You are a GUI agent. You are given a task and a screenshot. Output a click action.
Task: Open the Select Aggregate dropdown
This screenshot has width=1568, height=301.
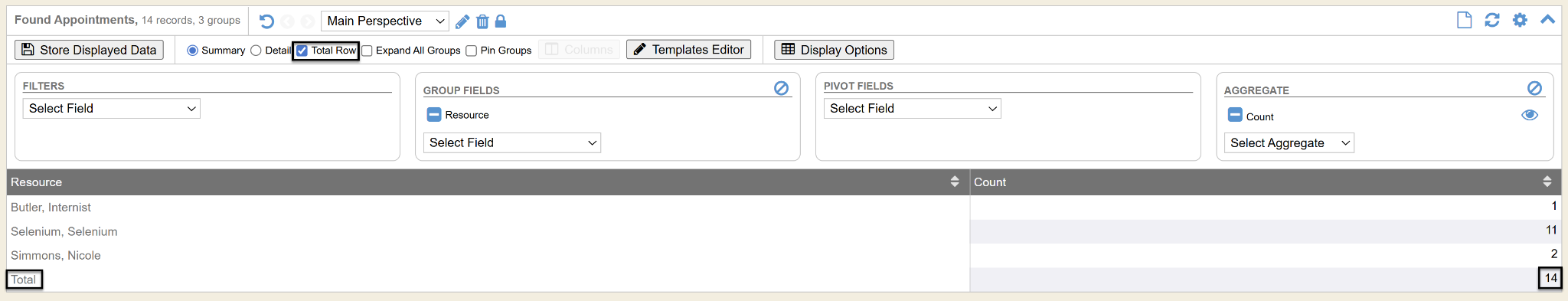(1289, 143)
